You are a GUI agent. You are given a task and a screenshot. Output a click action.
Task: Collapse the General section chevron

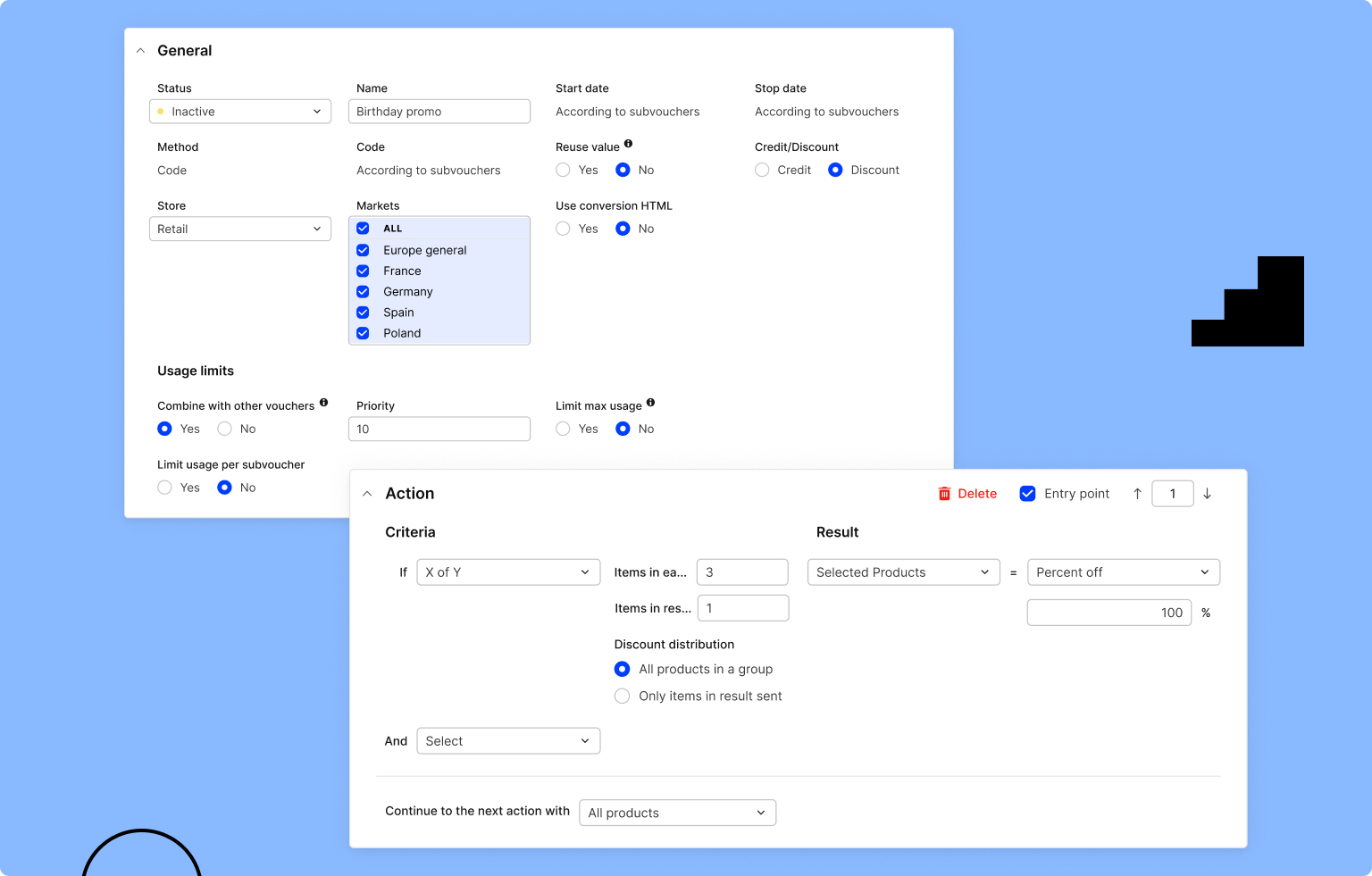tap(141, 51)
